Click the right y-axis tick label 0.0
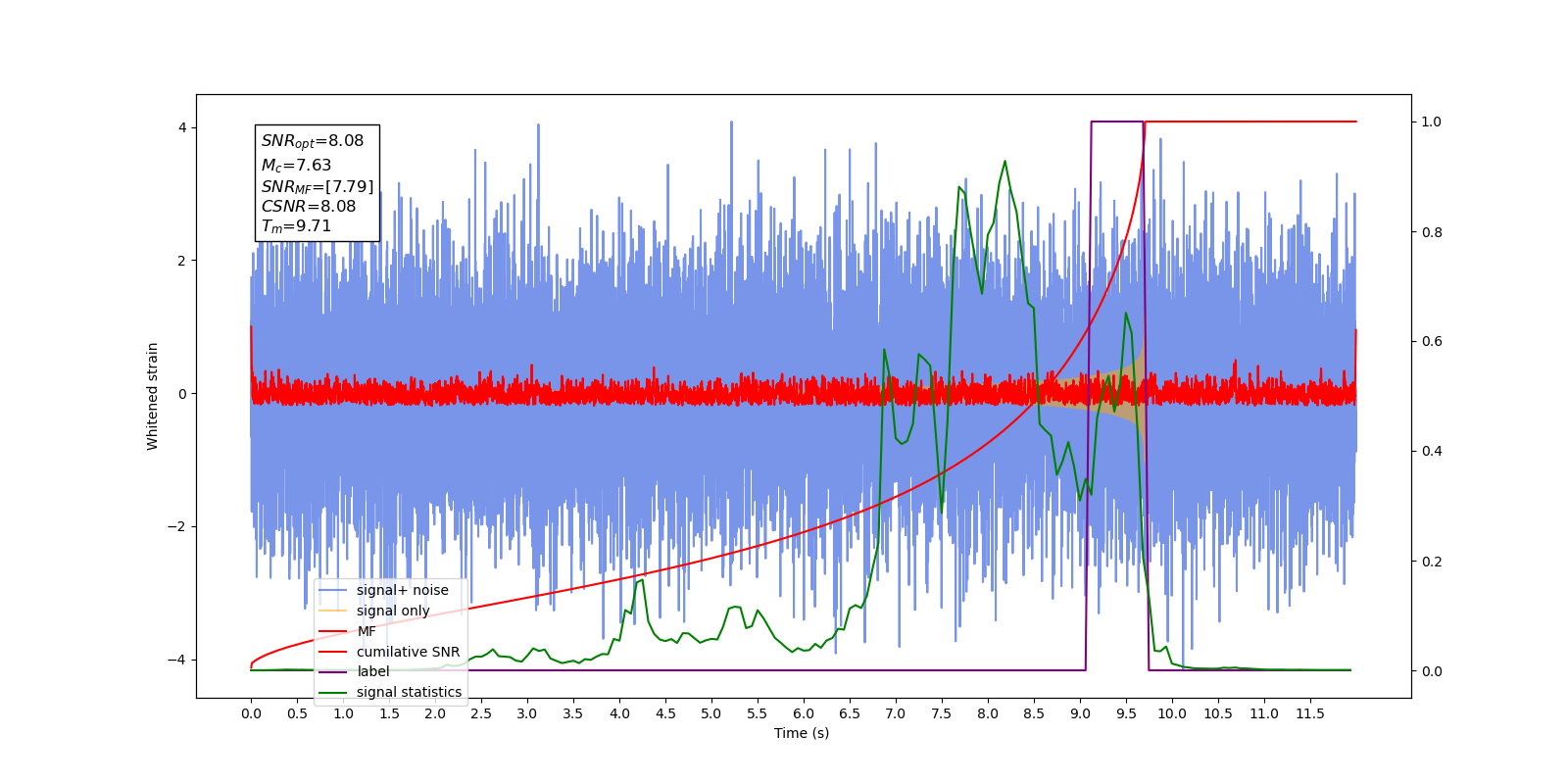The width and height of the screenshot is (1568, 784). coord(1432,671)
